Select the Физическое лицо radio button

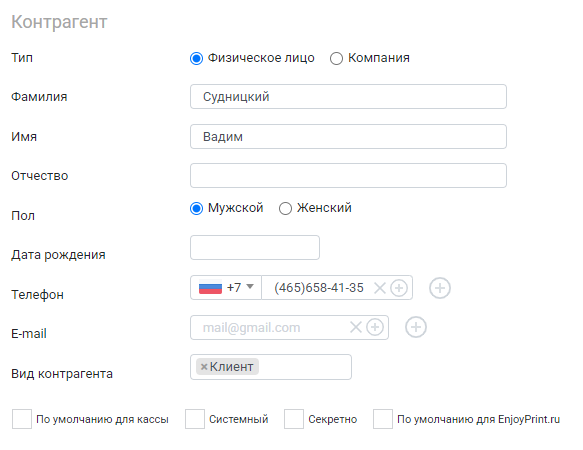[196, 58]
